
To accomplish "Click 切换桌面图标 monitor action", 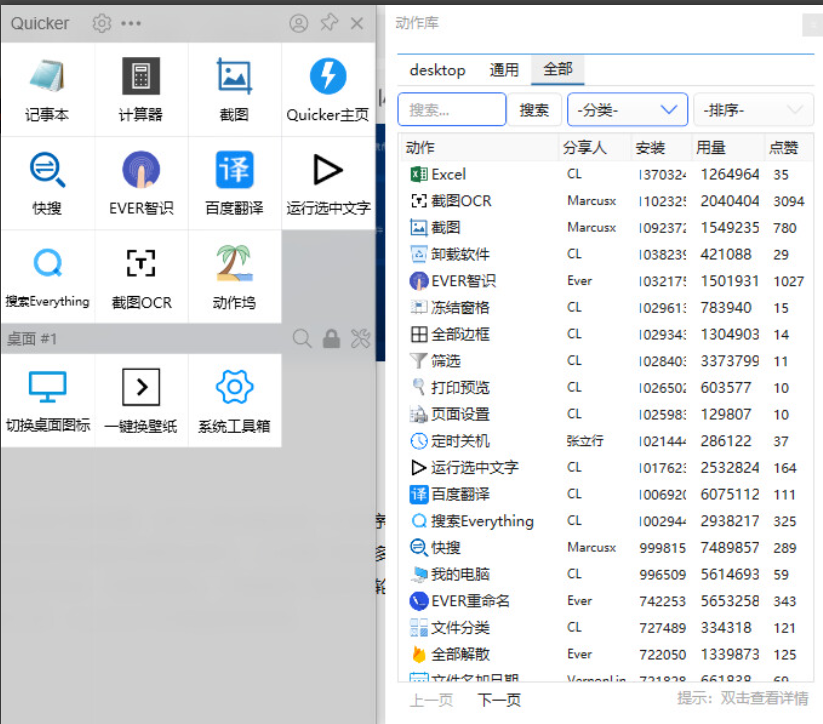I will [47, 401].
